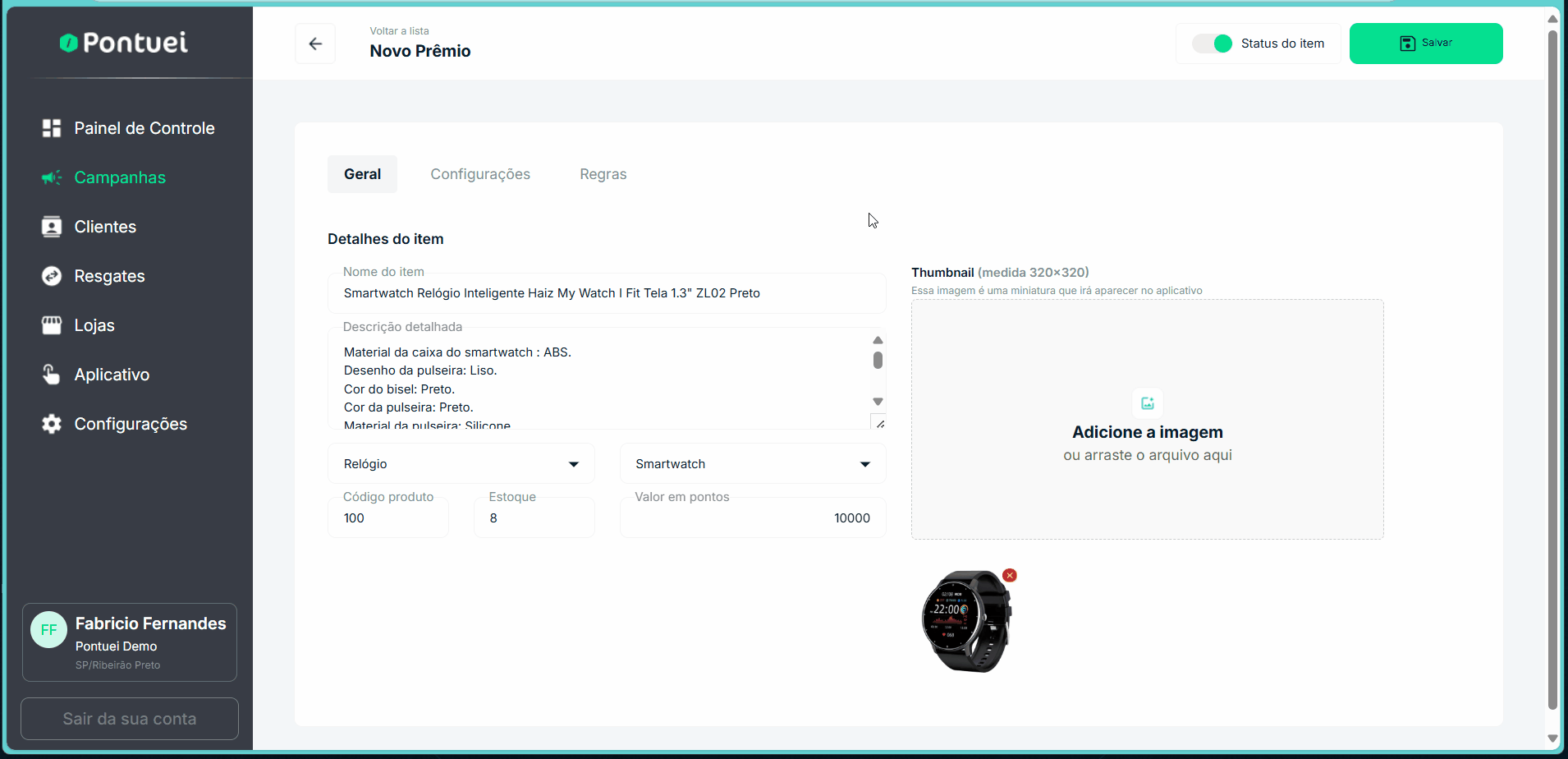1568x759 pixels.
Task: Save the prize with Salvar button
Action: [x=1425, y=44]
